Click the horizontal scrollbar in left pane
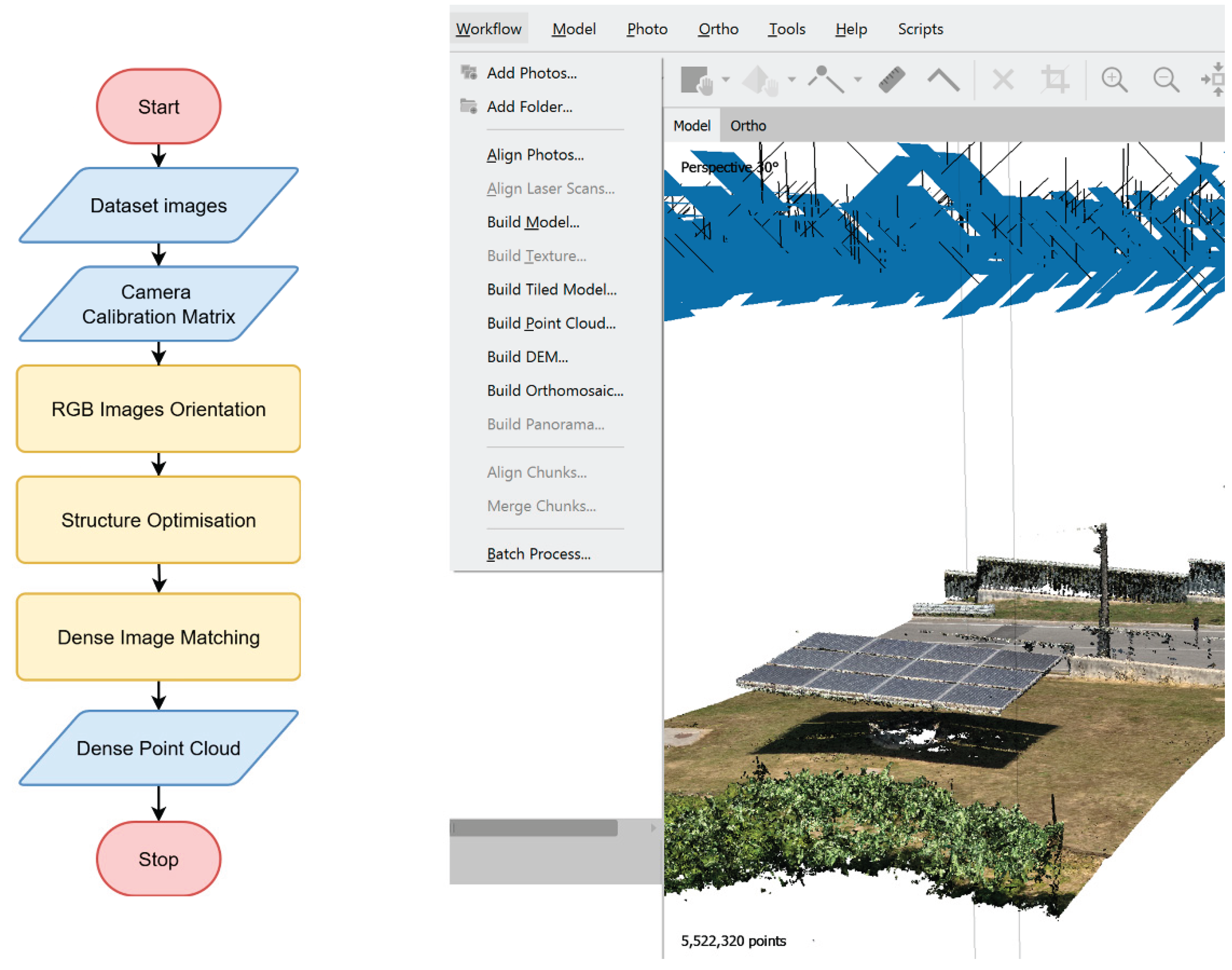This screenshot has height=970, width=1232. [534, 828]
